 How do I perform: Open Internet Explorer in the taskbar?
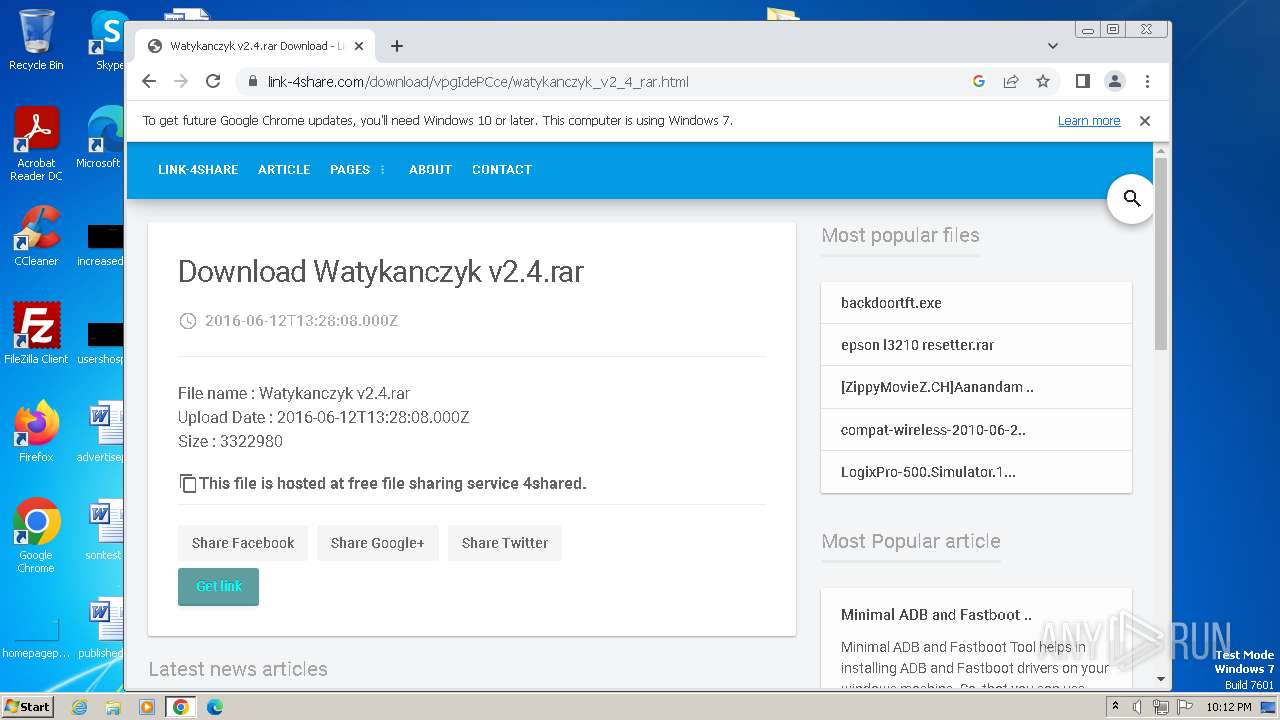[x=79, y=707]
